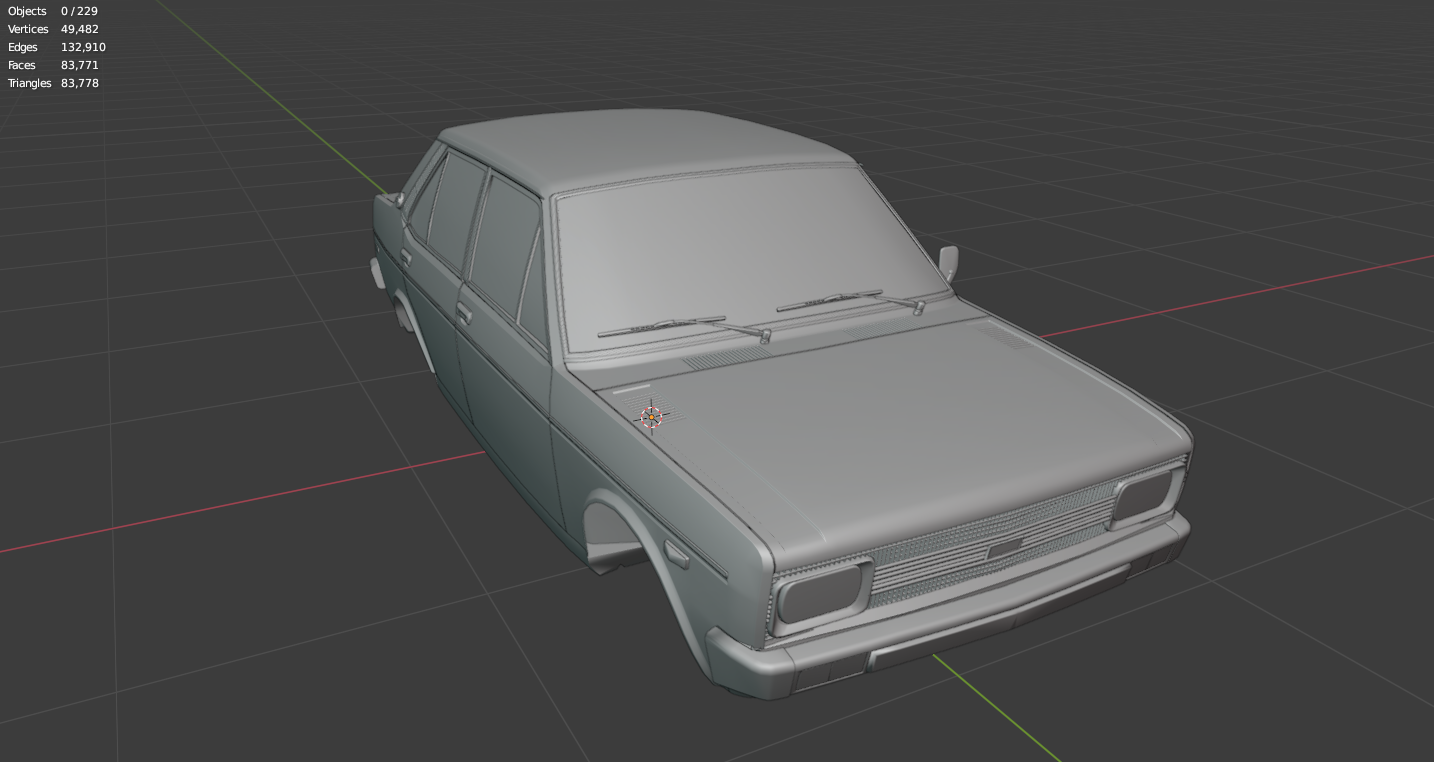Select the car's windshield glass
1434x762 pixels.
pos(745,255)
